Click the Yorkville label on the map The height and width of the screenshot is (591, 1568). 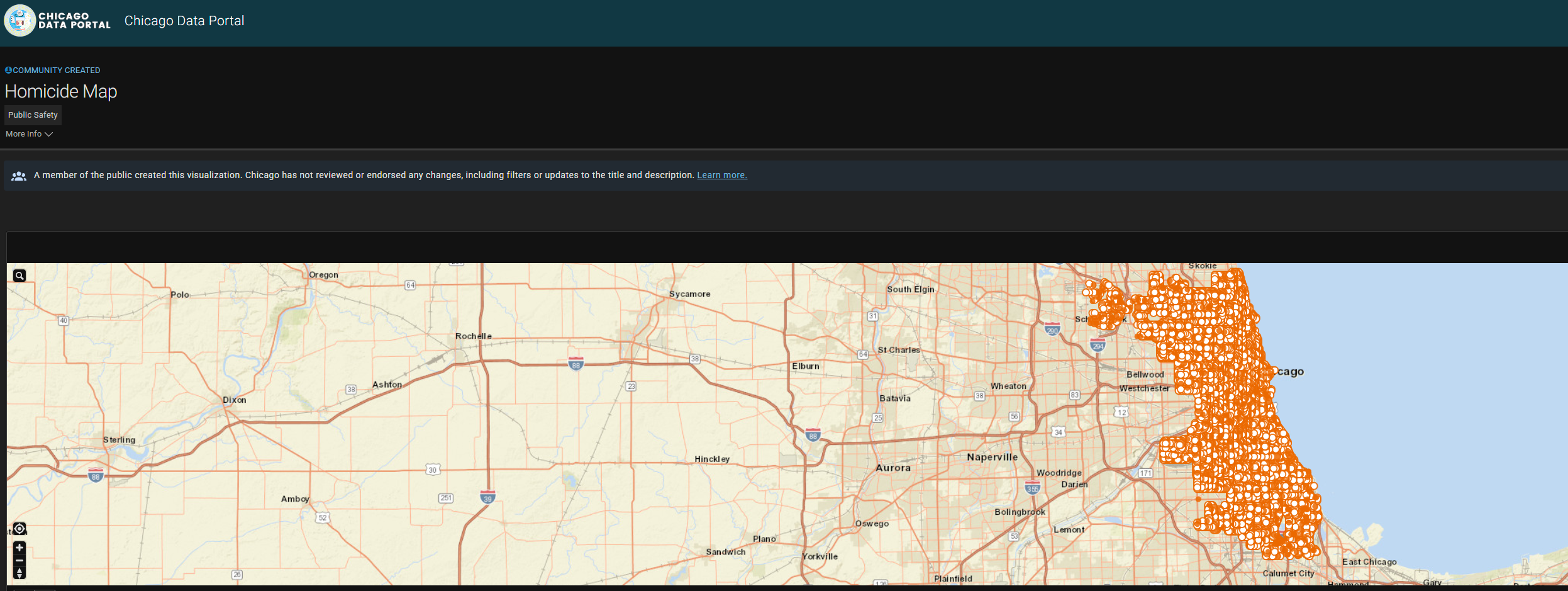(820, 556)
